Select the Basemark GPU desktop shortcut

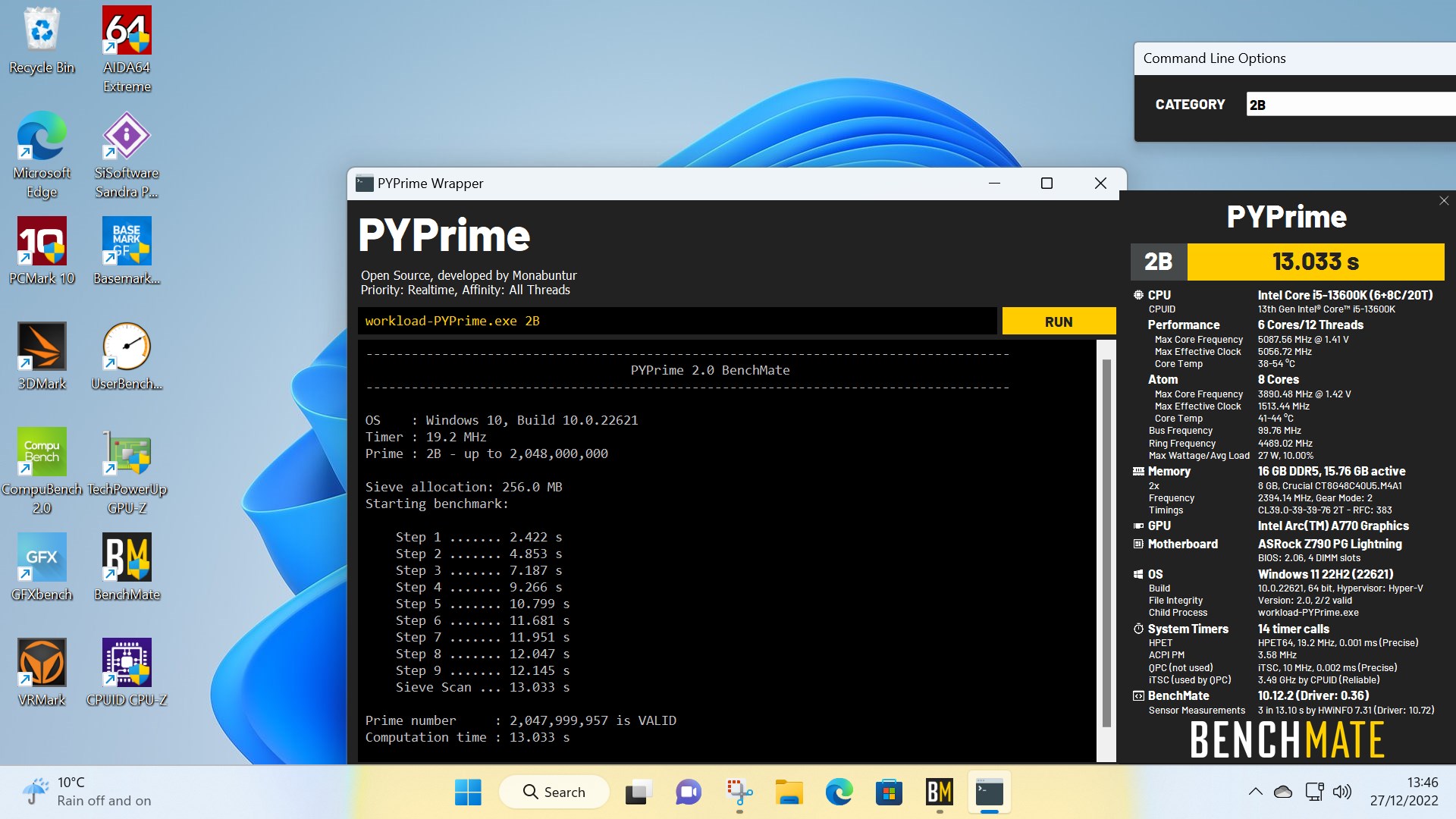[x=127, y=251]
